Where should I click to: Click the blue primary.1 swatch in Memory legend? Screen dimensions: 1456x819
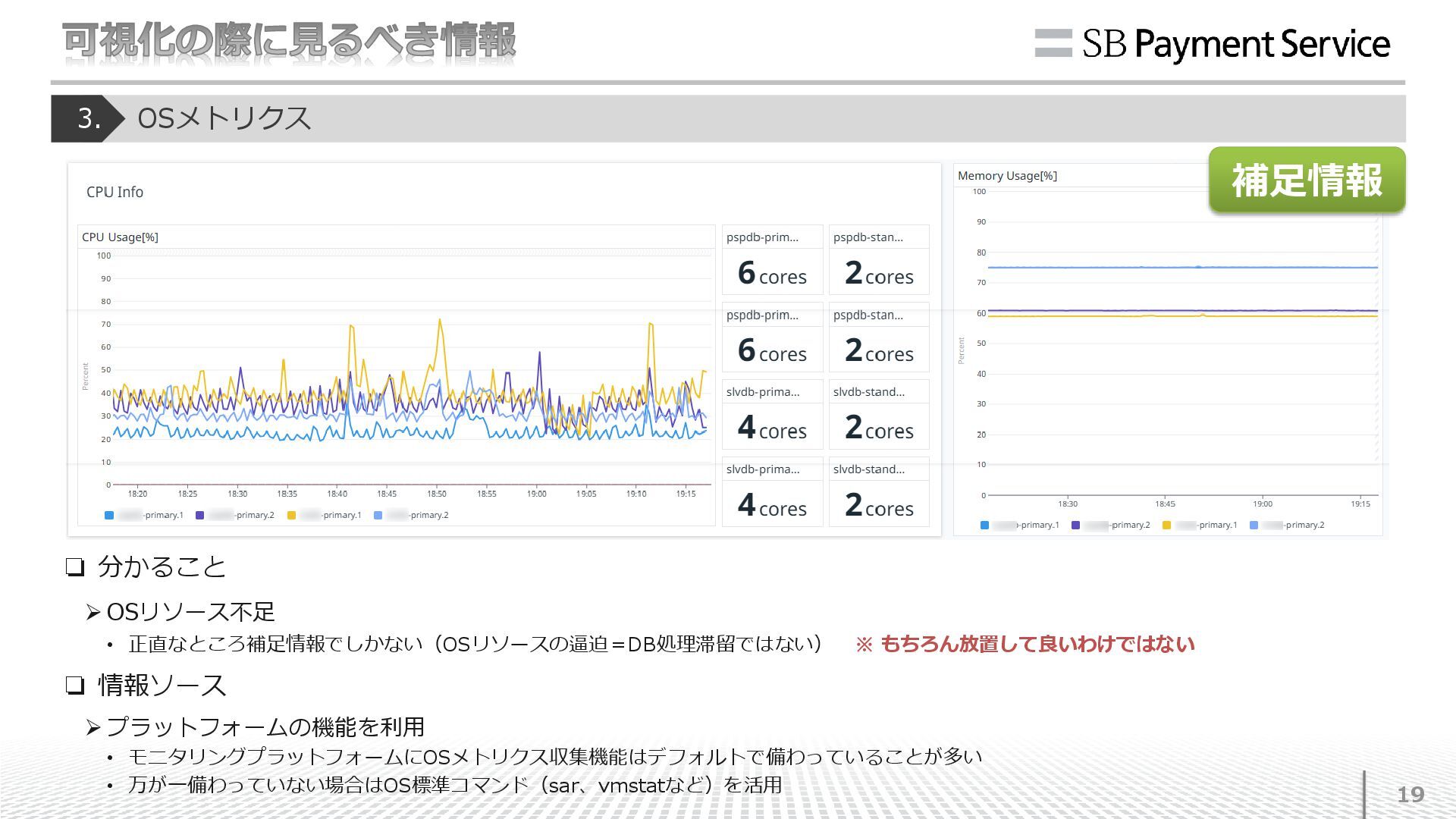[984, 526]
